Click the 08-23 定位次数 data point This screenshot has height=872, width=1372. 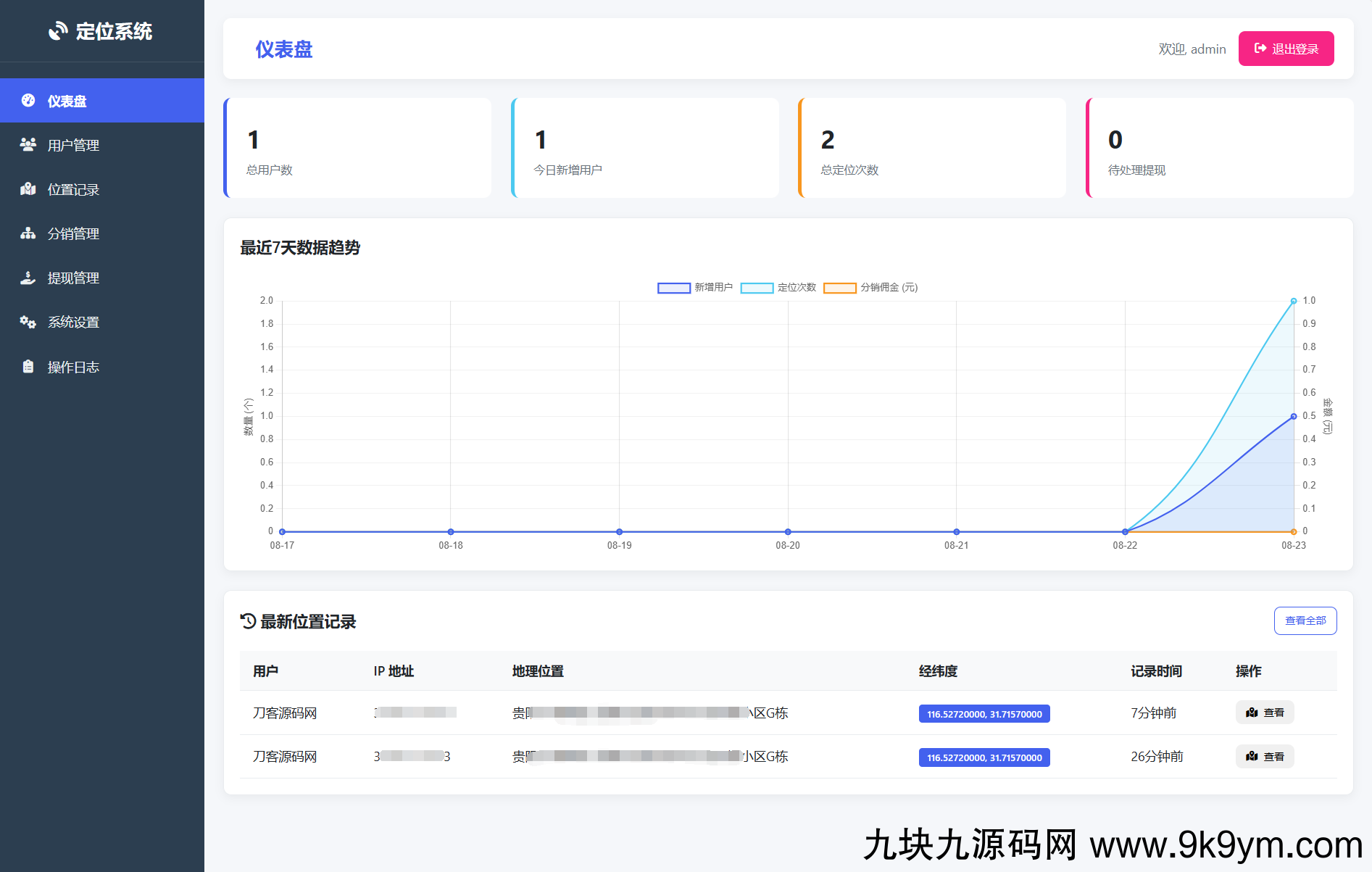pyautogui.click(x=1293, y=301)
